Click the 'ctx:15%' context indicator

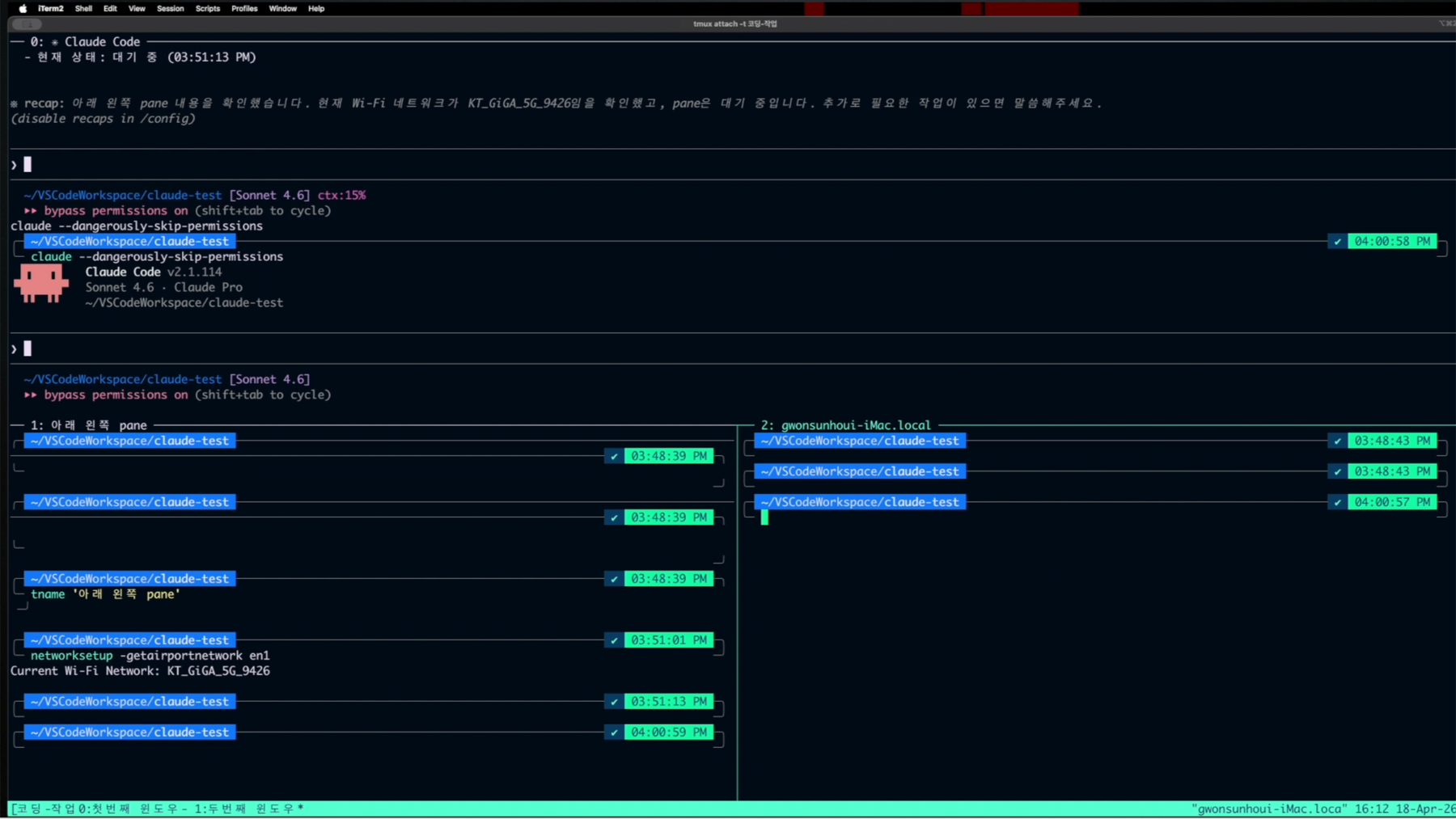[x=341, y=195]
